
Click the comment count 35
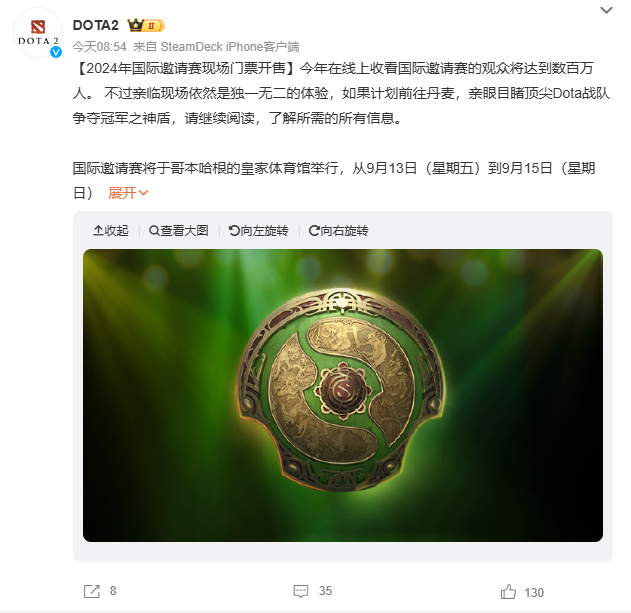325,591
